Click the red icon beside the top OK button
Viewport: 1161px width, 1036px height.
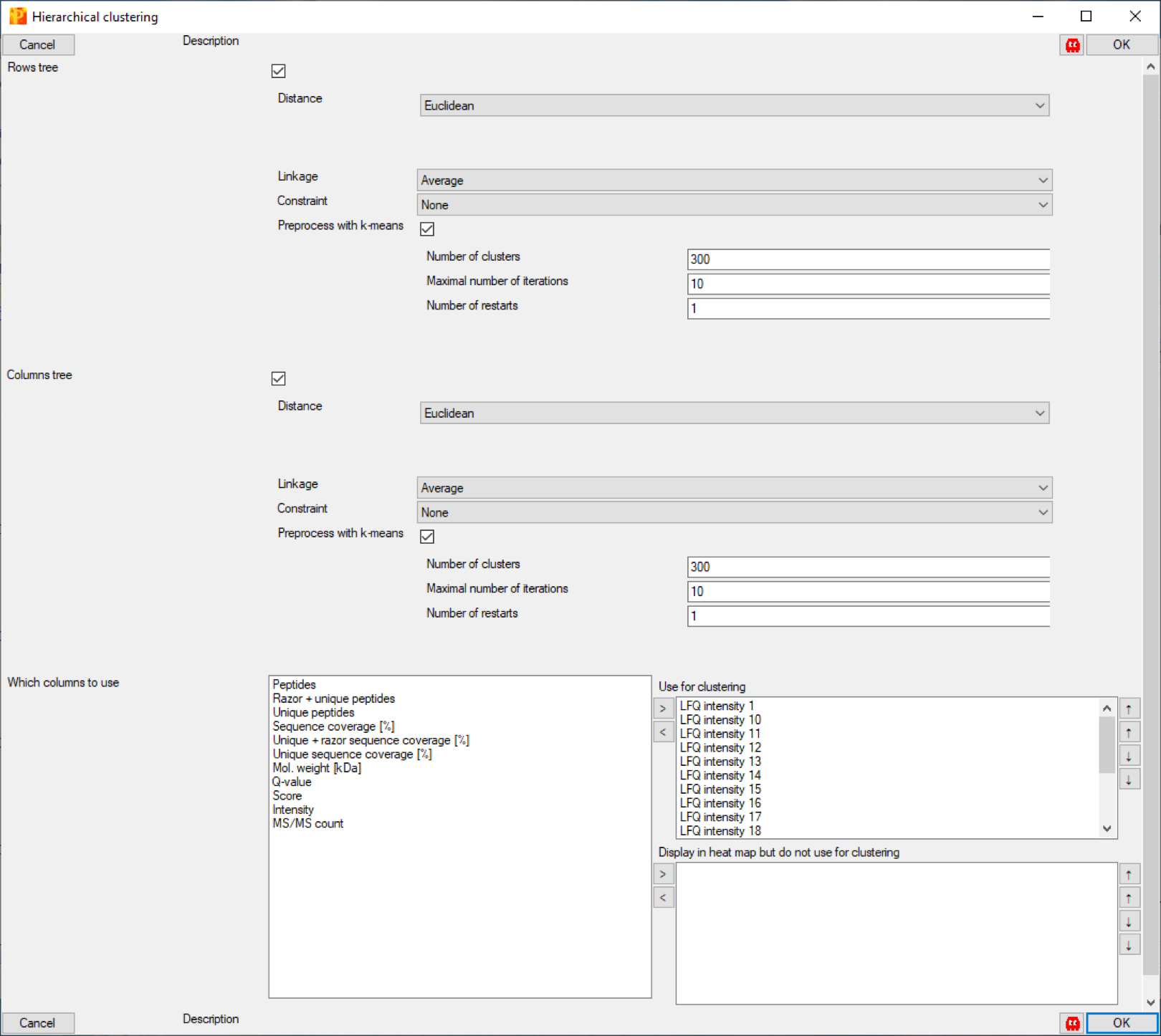point(1072,45)
